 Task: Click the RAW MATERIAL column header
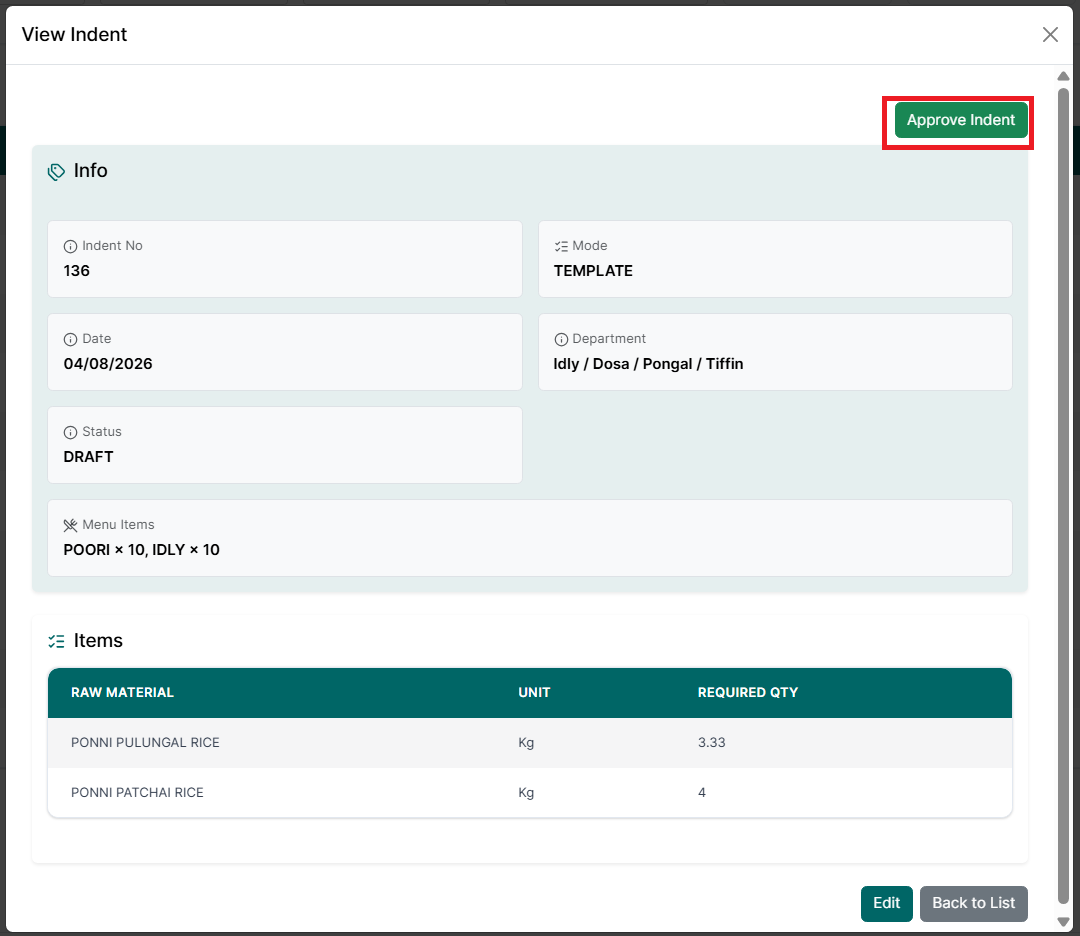(122, 692)
